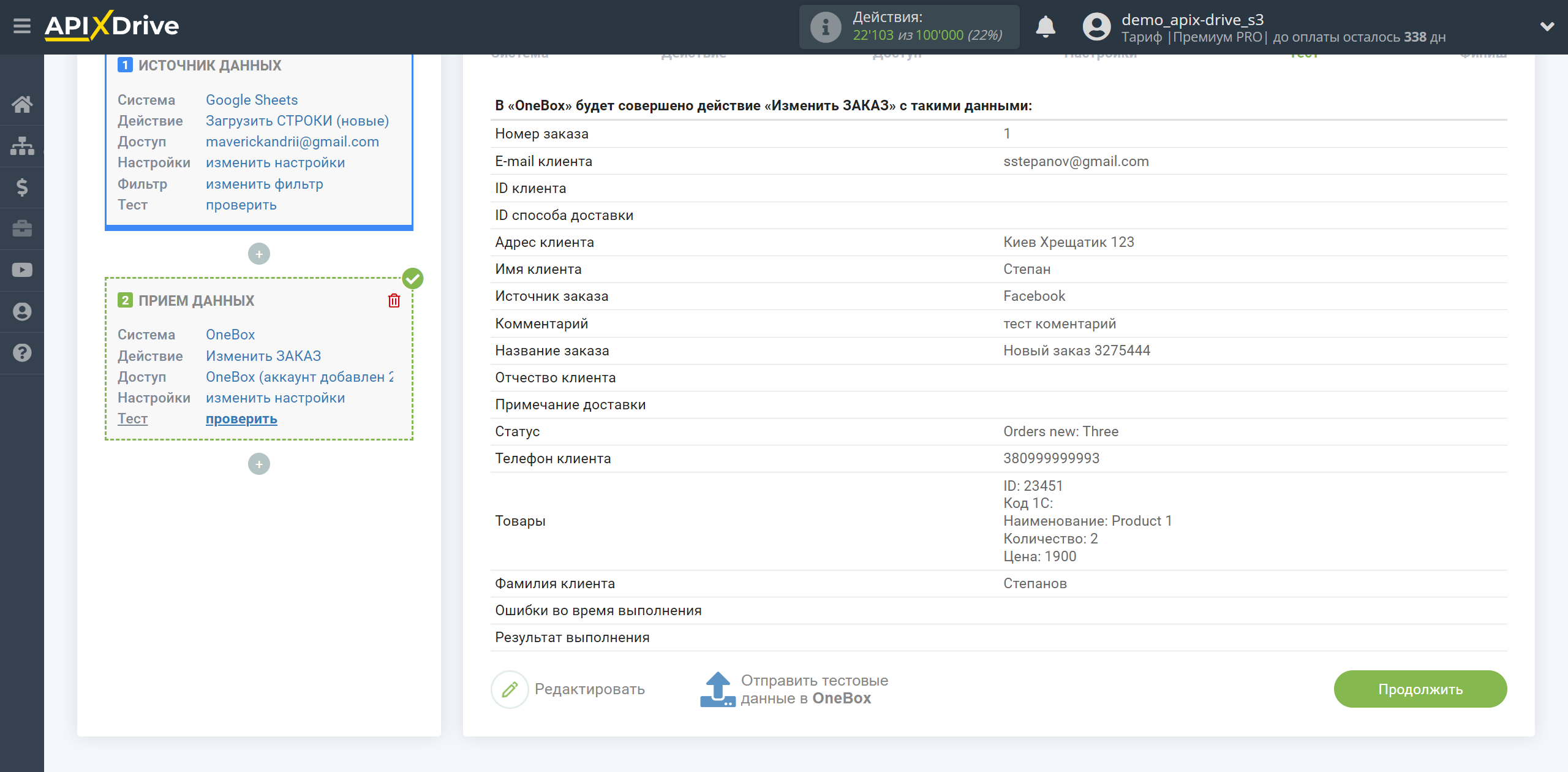Click the upload test data icon
This screenshot has height=772, width=1568.
(717, 689)
